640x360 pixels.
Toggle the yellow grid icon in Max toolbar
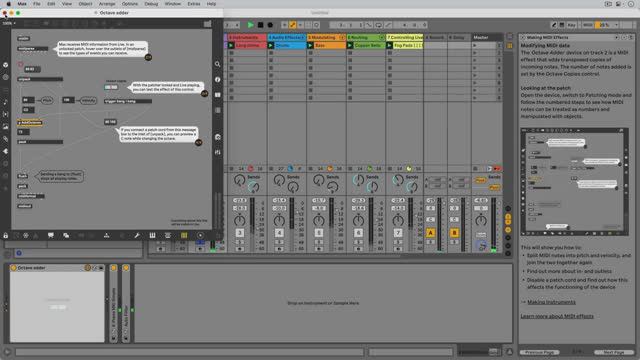(184, 236)
